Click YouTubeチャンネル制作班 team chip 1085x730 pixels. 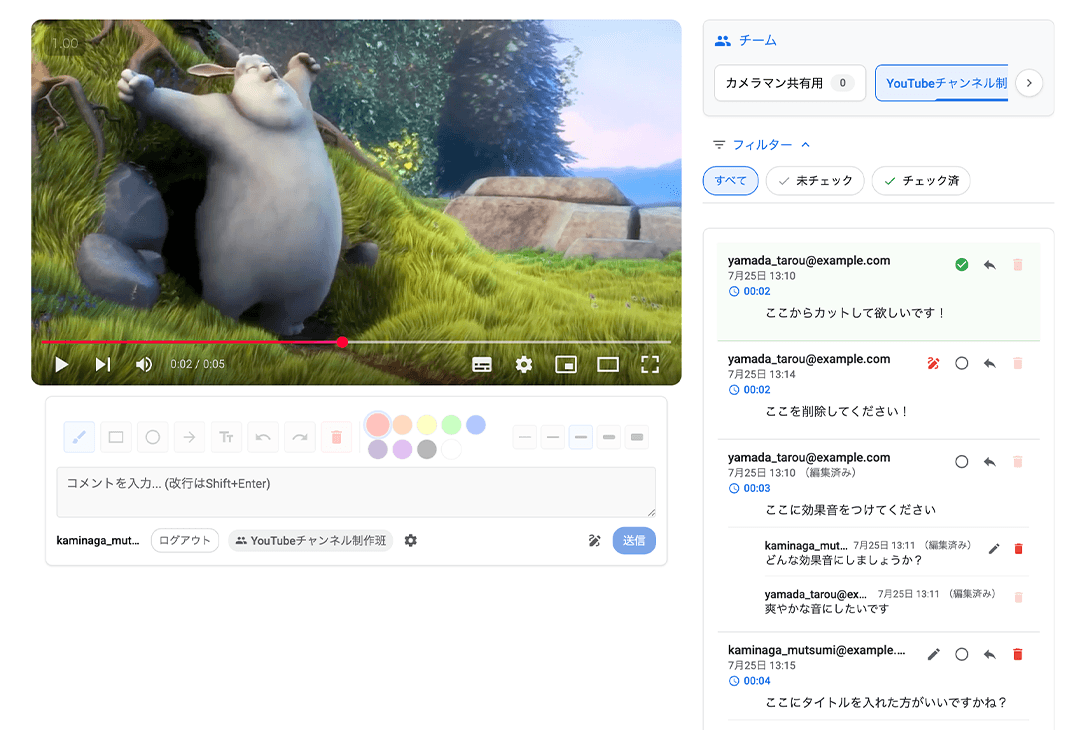[x=311, y=540]
